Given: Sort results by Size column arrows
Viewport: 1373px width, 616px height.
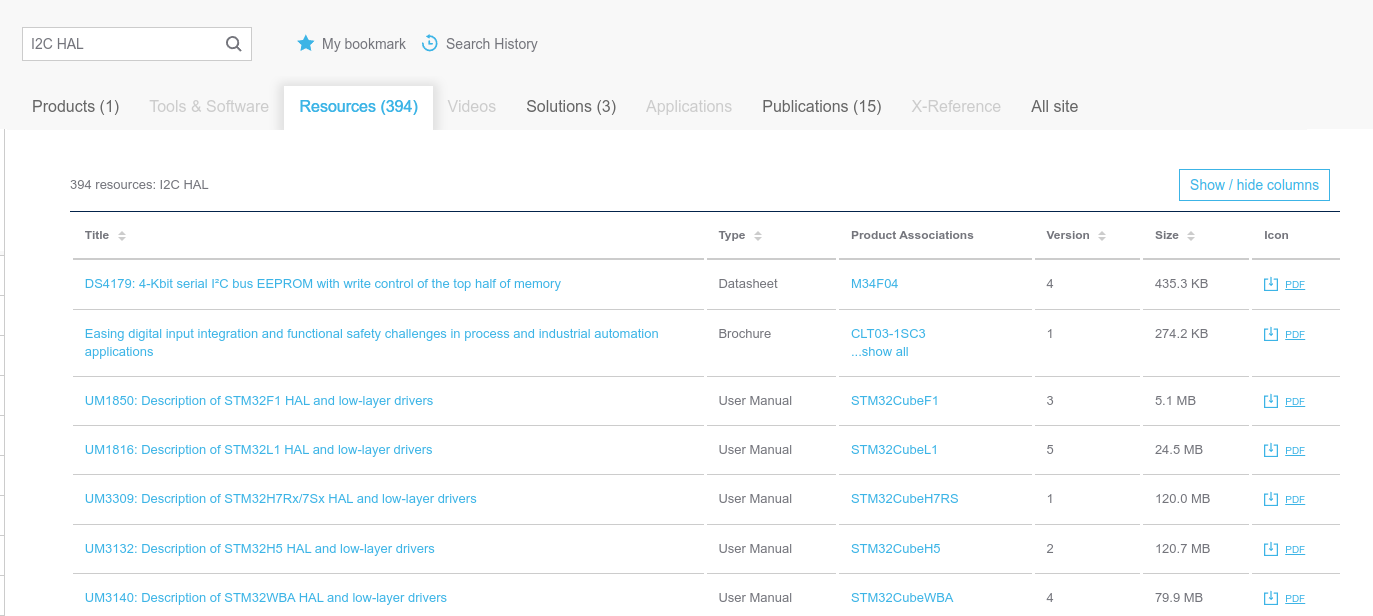Looking at the screenshot, I should [1191, 236].
